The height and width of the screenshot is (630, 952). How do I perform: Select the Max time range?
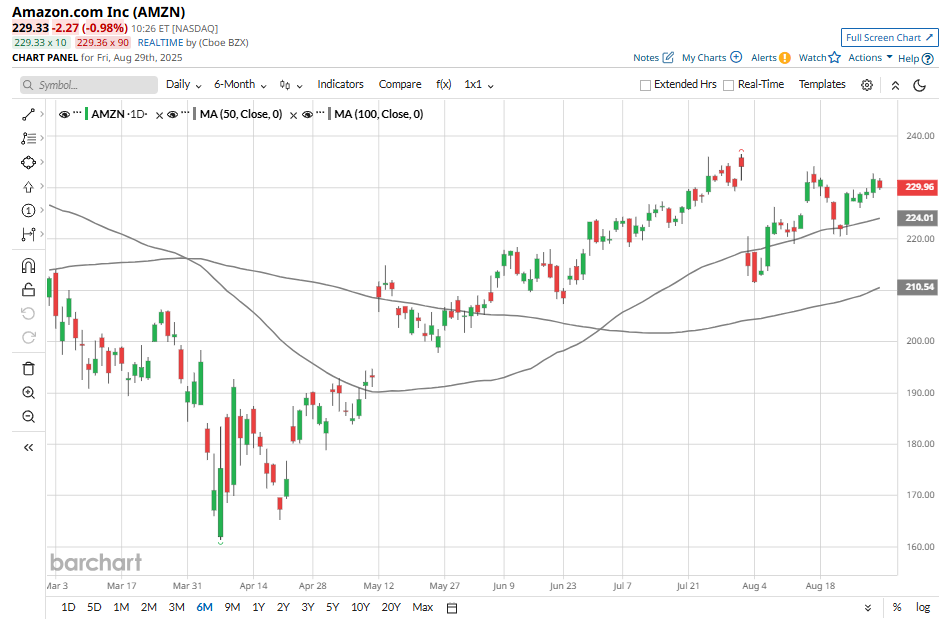(x=423, y=607)
